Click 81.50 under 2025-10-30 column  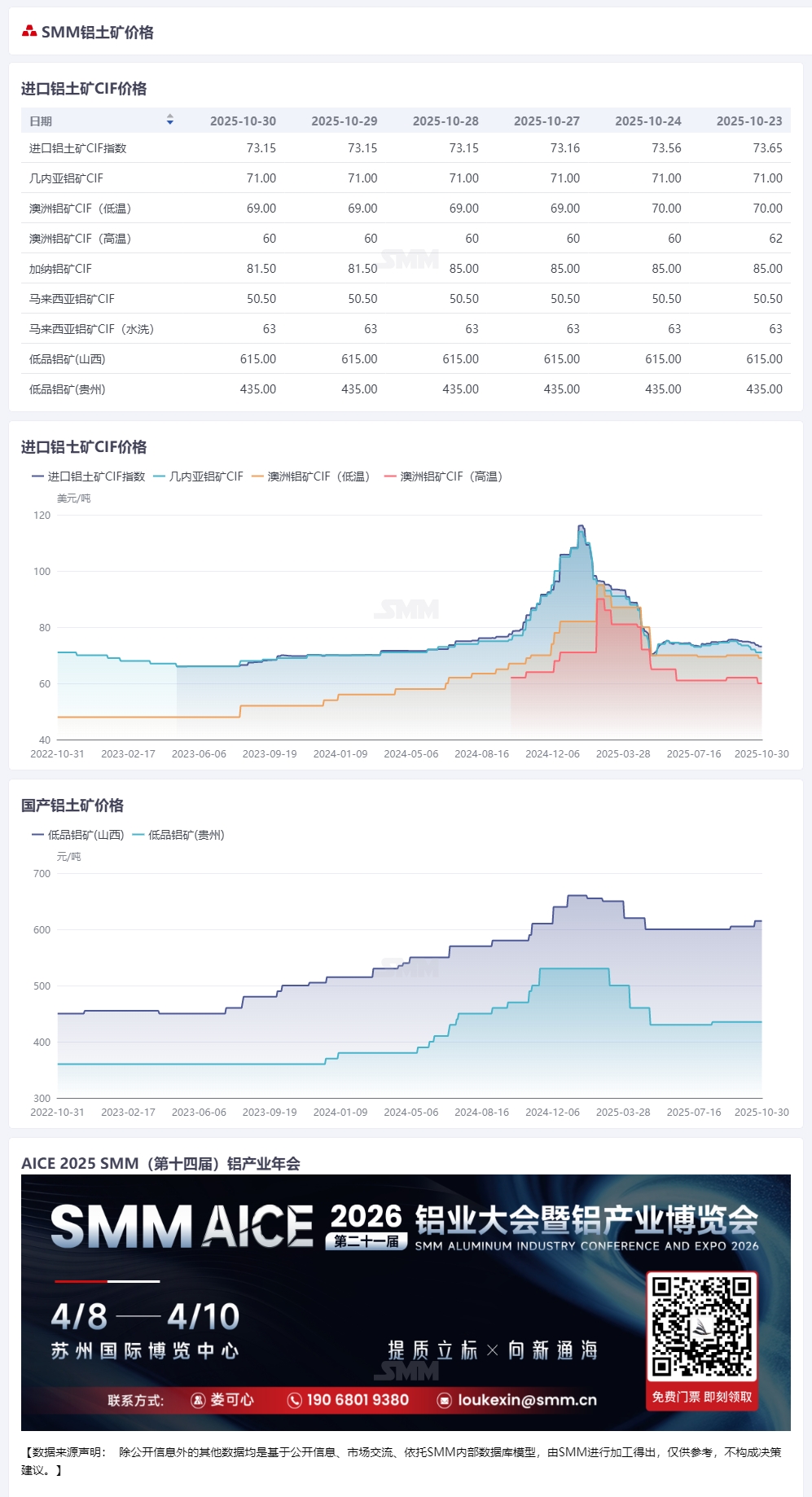point(261,269)
